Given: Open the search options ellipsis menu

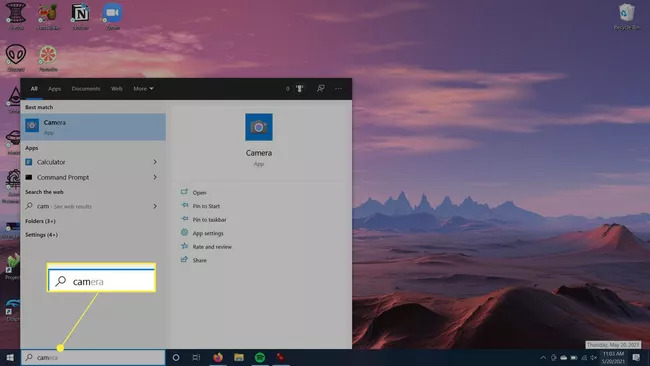Looking at the screenshot, I should point(339,88).
